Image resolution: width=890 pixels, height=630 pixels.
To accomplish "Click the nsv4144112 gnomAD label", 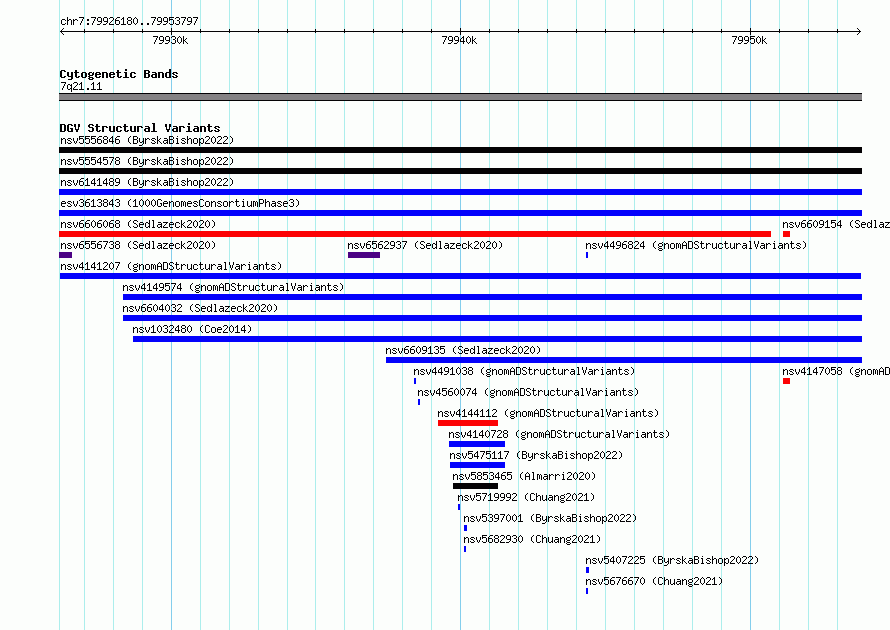I will 548,413.
